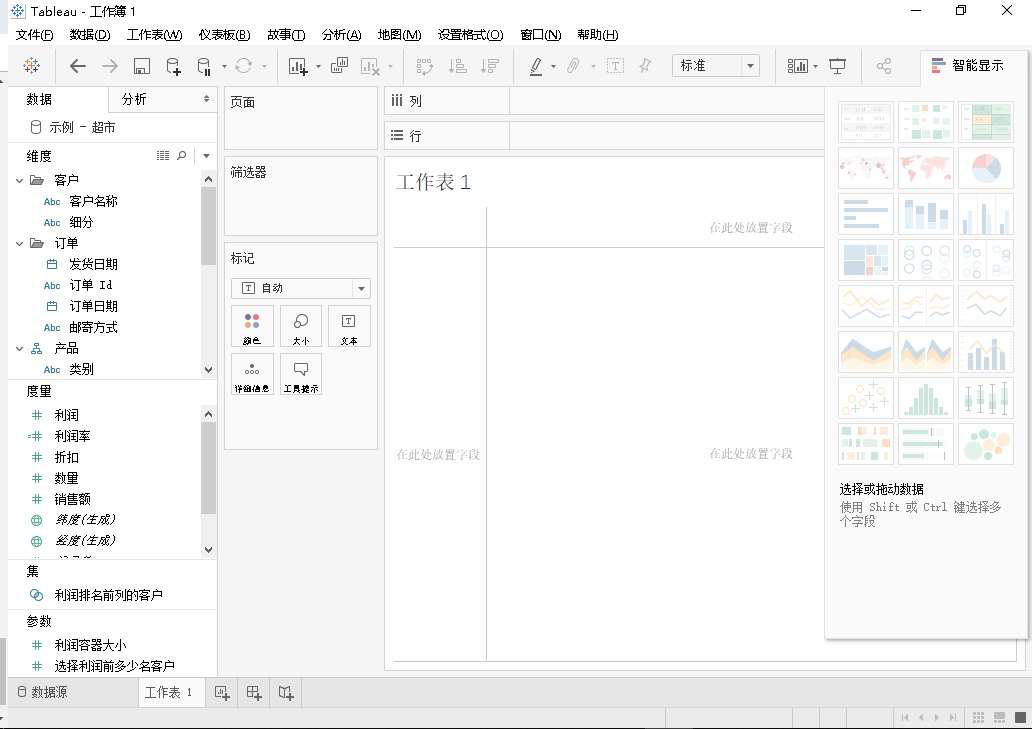Click the save workbook icon
1032x729 pixels.
142,66
